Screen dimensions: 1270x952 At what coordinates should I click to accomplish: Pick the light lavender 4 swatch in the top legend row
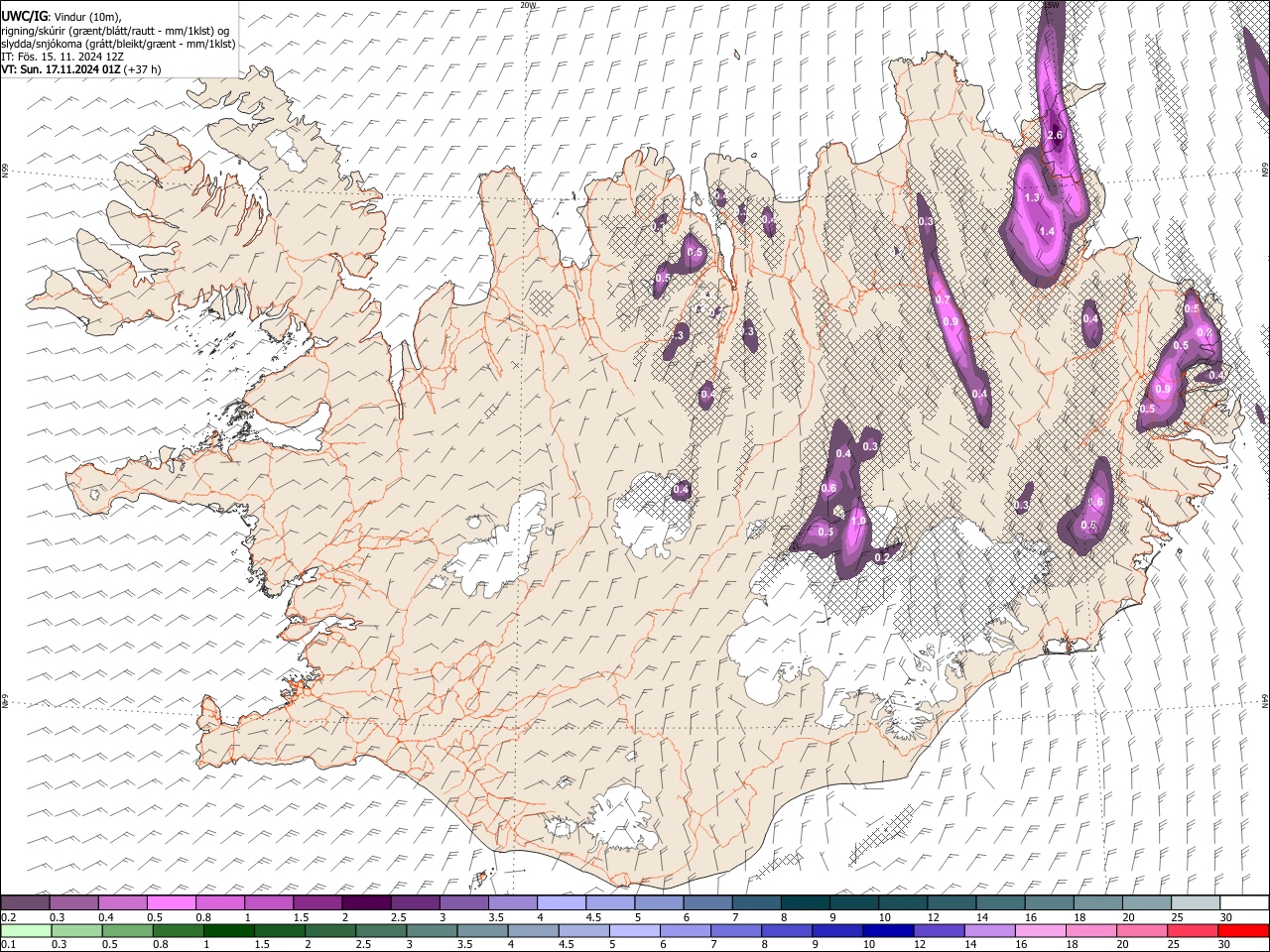[x=562, y=902]
